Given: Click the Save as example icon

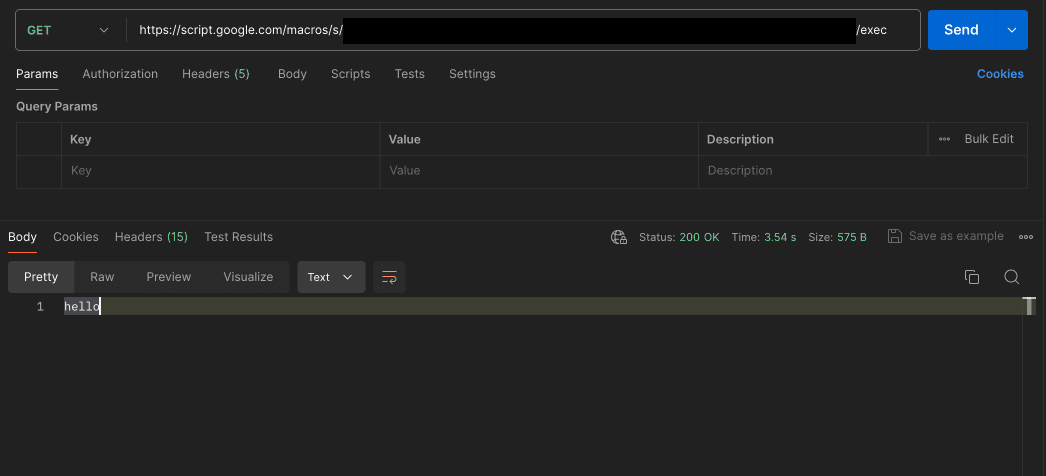Looking at the screenshot, I should point(895,236).
